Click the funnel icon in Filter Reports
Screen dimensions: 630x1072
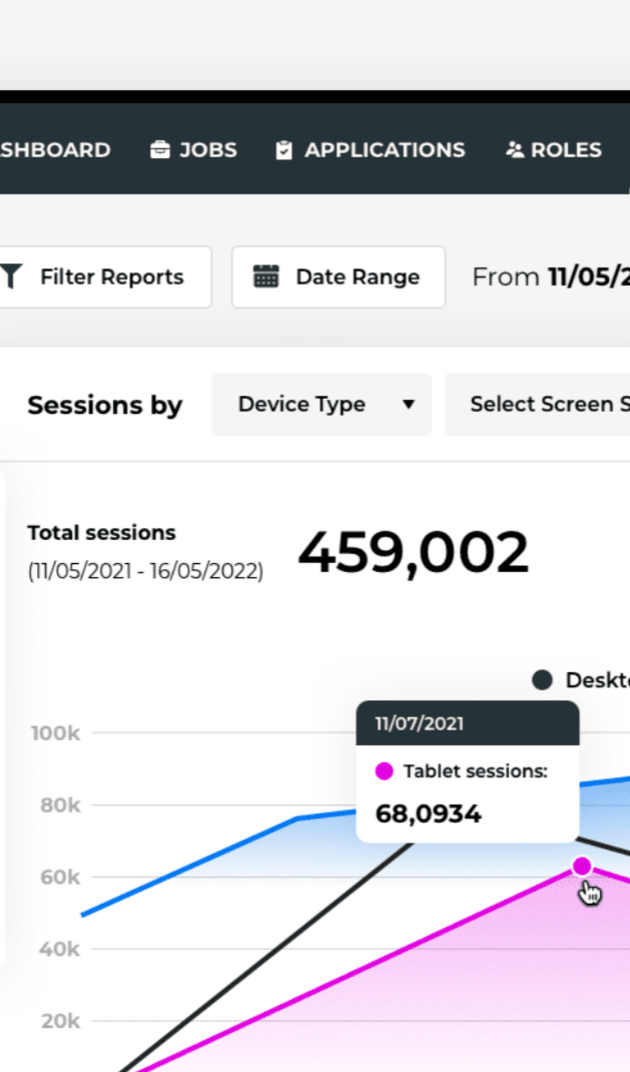(x=11, y=277)
